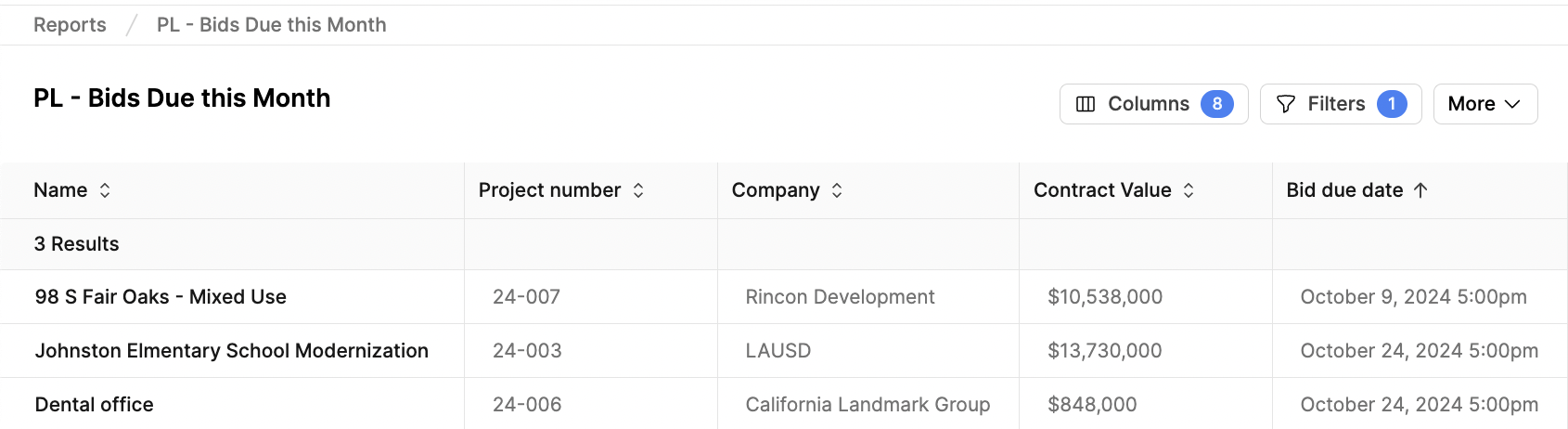Open 98 S Fair Oaks - Mixed Use project

161,297
